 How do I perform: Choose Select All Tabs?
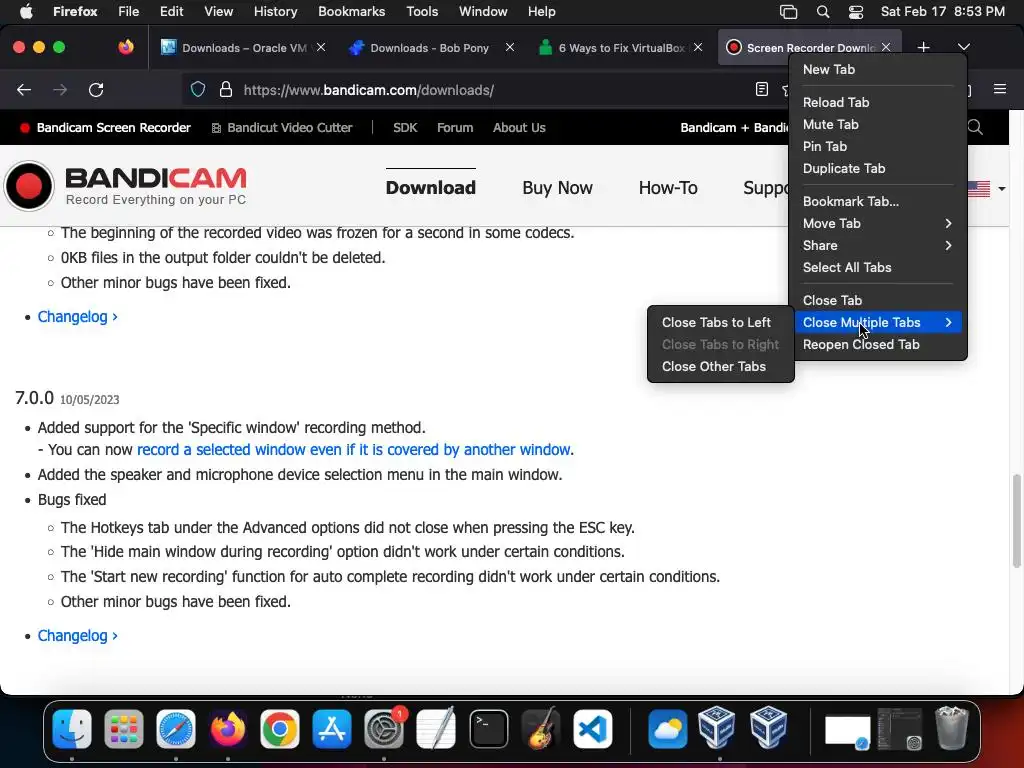tap(878, 267)
